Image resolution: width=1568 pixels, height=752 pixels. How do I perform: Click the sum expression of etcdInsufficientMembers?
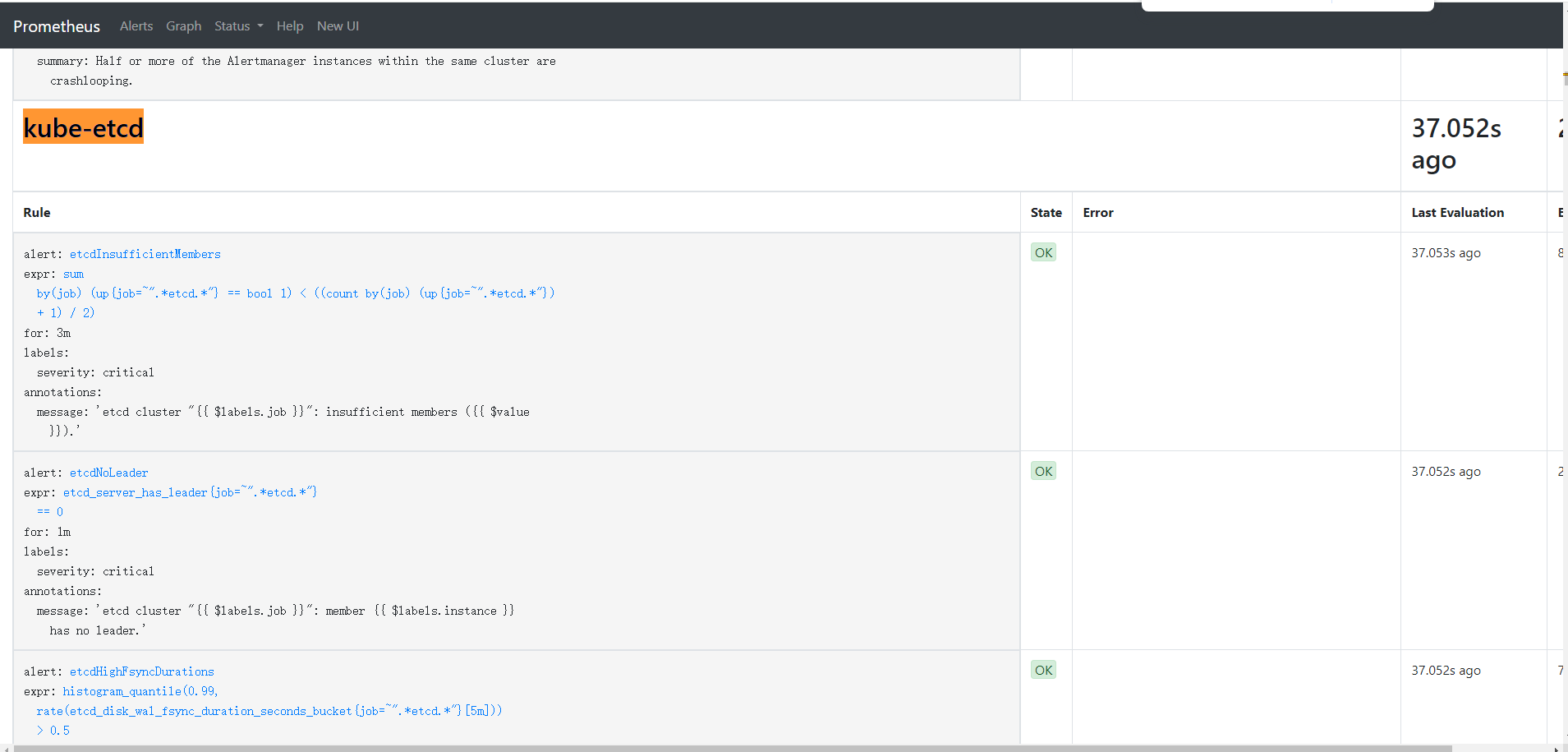(73, 274)
